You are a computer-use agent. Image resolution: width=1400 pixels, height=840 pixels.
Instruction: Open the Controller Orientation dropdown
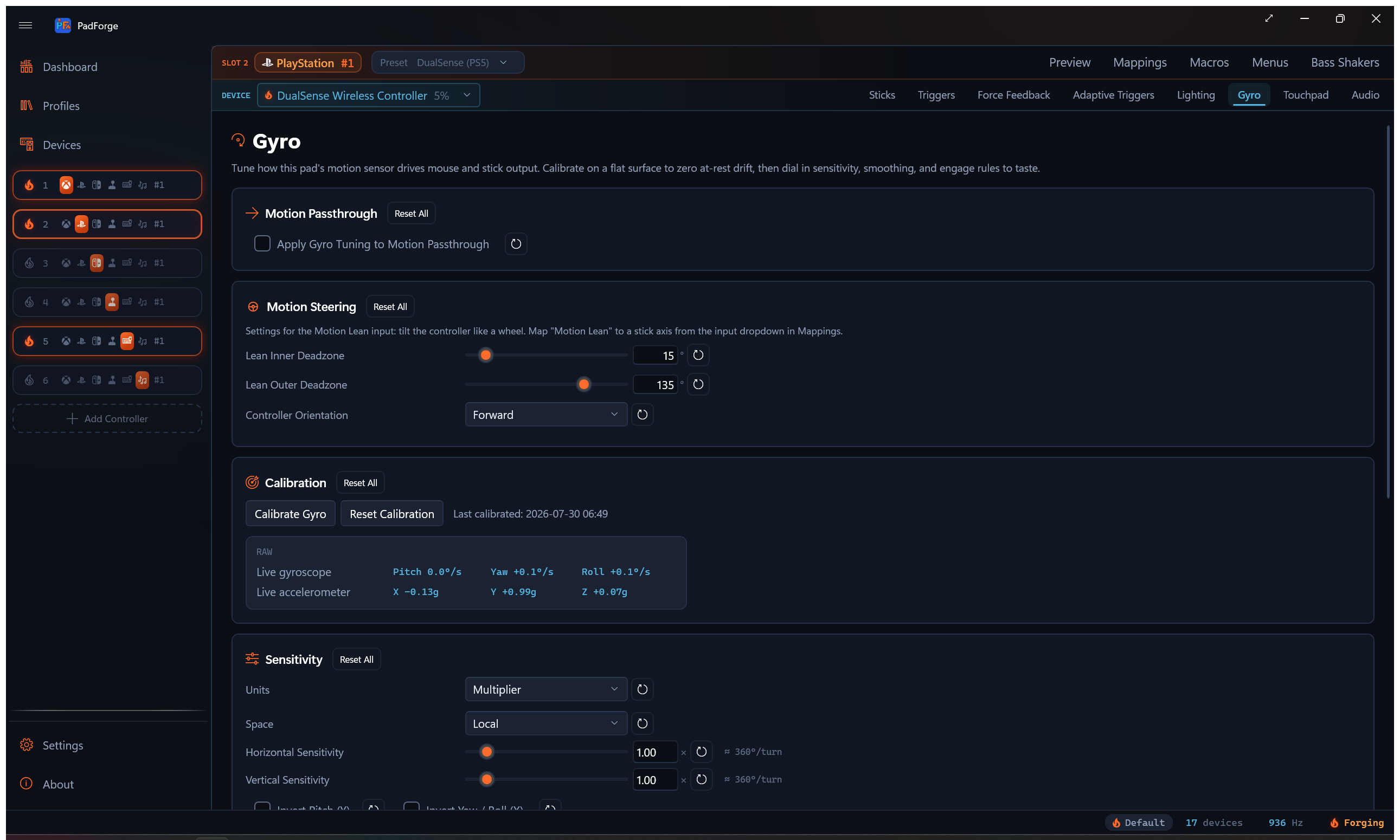pos(546,415)
